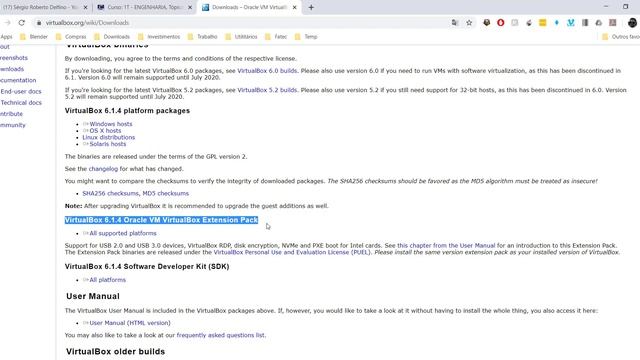Click the Apps shortcut in bookmarks bar
Image resolution: width=640 pixels, height=360 pixels.
pyautogui.click(x=6, y=37)
